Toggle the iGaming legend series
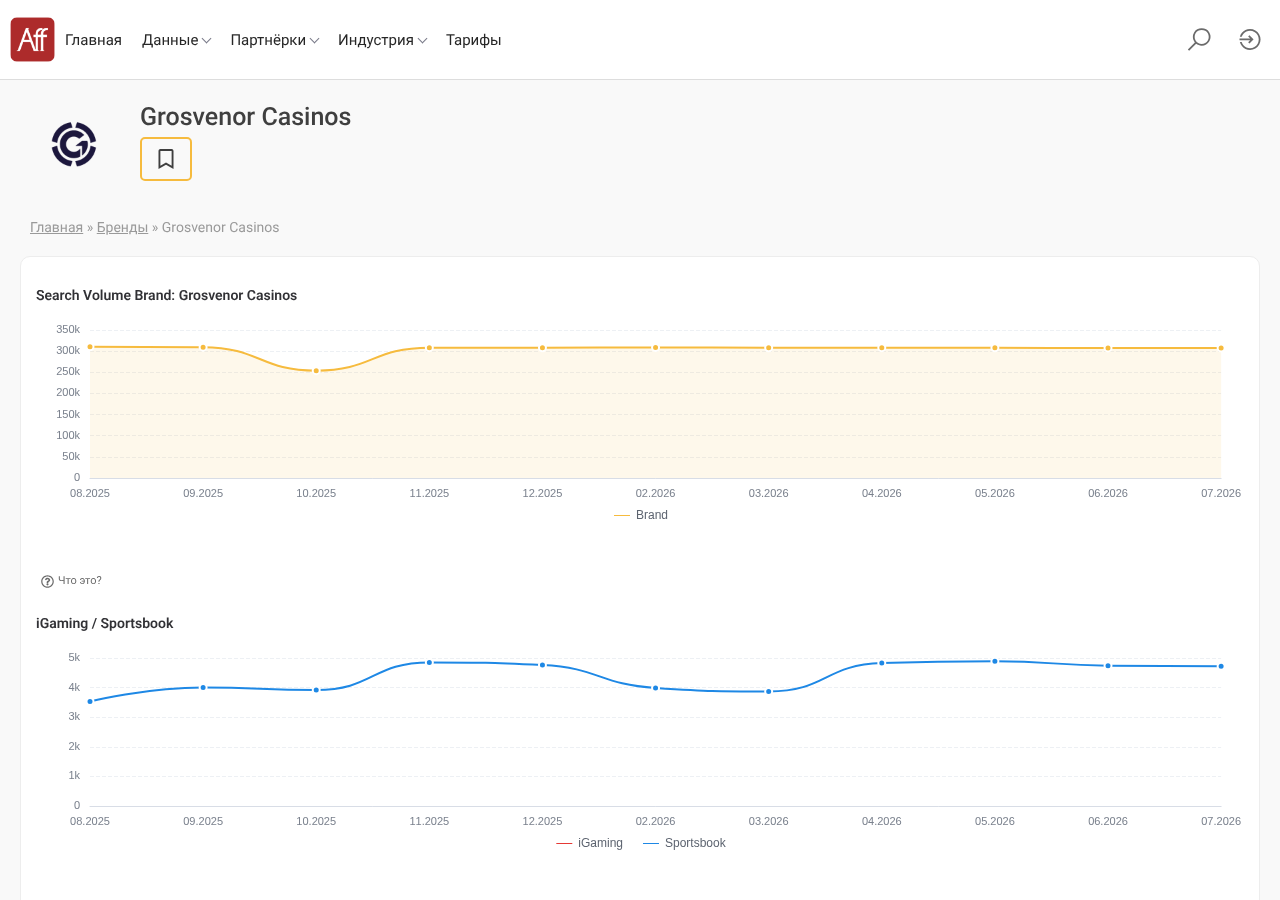The image size is (1280, 900). point(589,843)
